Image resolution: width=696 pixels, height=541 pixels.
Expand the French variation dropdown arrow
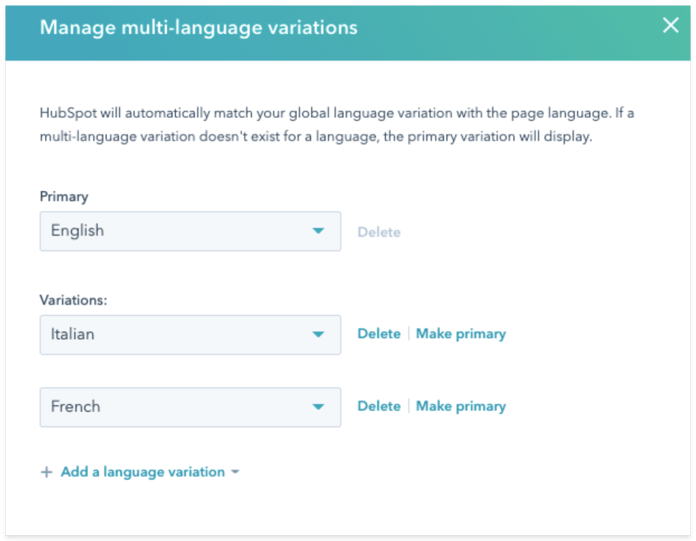pos(318,407)
